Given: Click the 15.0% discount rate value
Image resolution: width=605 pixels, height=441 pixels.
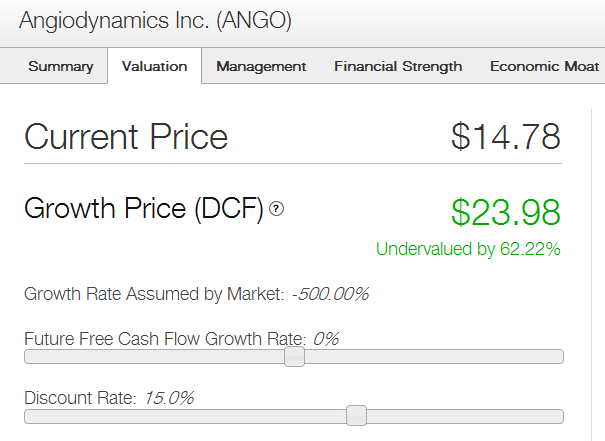Looking at the screenshot, I should point(169,398).
